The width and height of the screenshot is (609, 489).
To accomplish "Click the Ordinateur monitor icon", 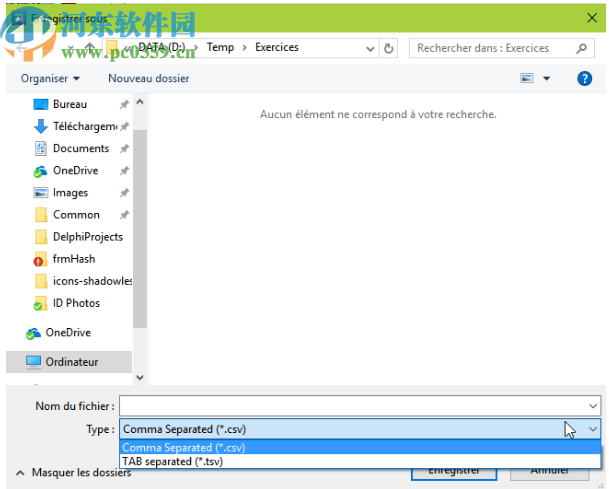I will (x=33, y=362).
